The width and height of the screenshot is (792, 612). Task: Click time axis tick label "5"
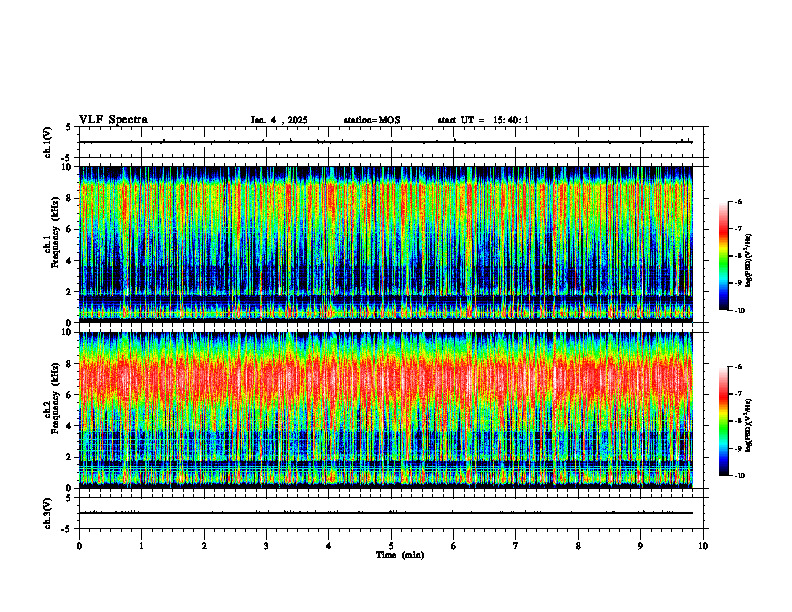pos(391,546)
